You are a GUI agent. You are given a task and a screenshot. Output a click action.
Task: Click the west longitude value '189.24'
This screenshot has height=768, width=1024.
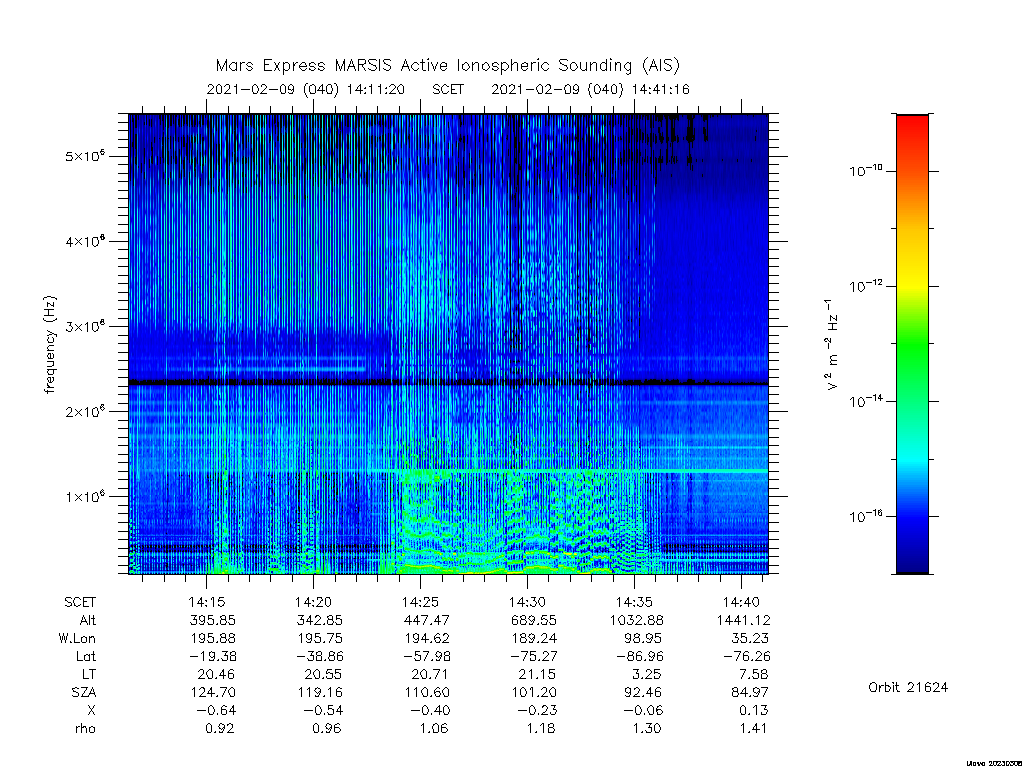[534, 638]
